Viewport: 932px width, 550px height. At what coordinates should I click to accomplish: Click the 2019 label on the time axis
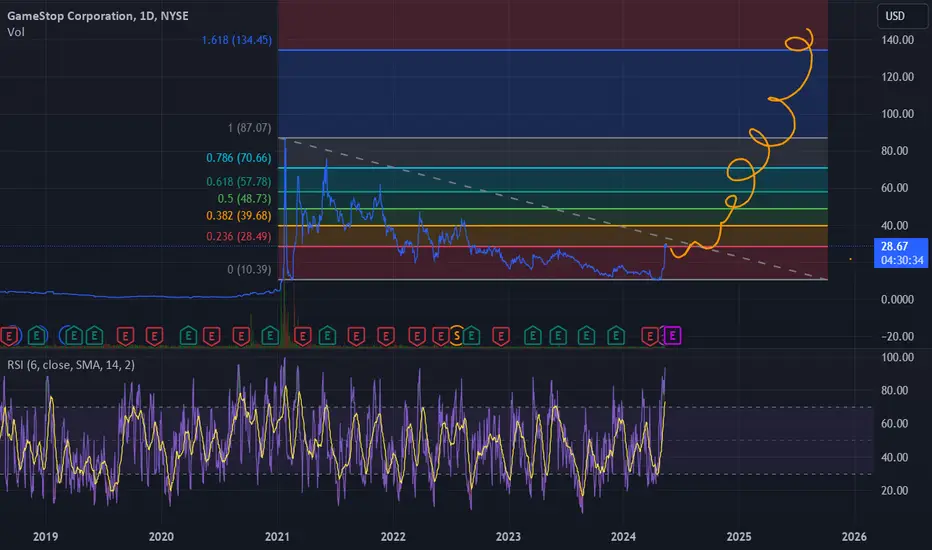[46, 536]
